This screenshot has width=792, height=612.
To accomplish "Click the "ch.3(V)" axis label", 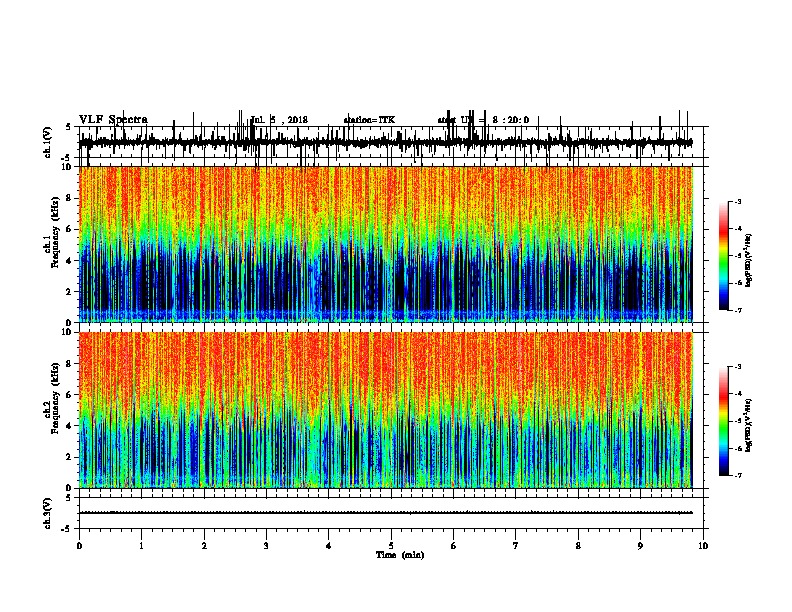I will tap(47, 513).
